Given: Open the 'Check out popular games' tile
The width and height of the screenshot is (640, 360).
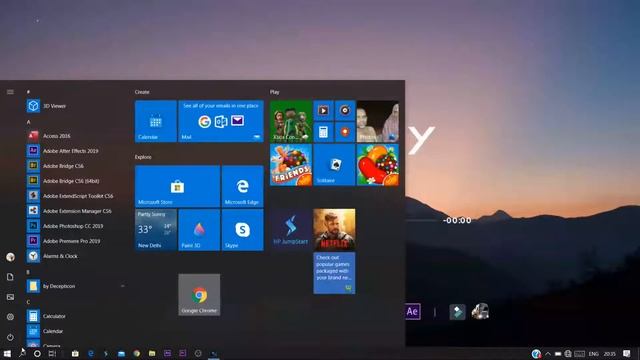Looking at the screenshot, I should click(334, 273).
